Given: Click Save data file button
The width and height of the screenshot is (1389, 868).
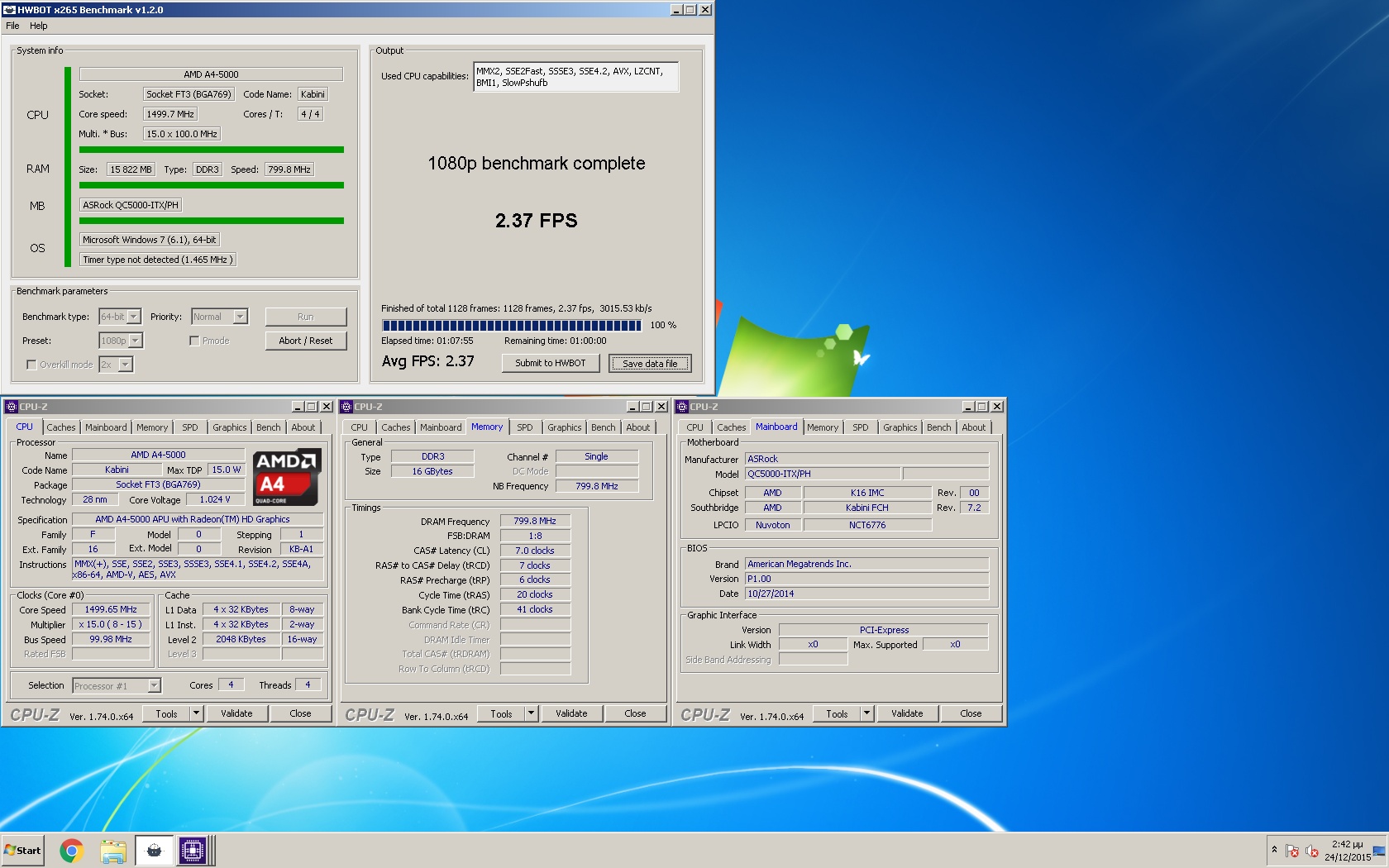Looking at the screenshot, I should [x=650, y=363].
